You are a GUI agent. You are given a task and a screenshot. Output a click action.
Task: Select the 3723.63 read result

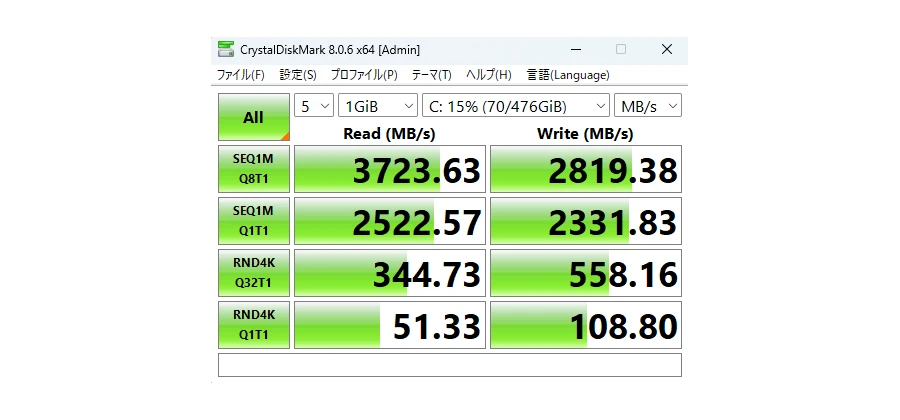pyautogui.click(x=390, y=169)
